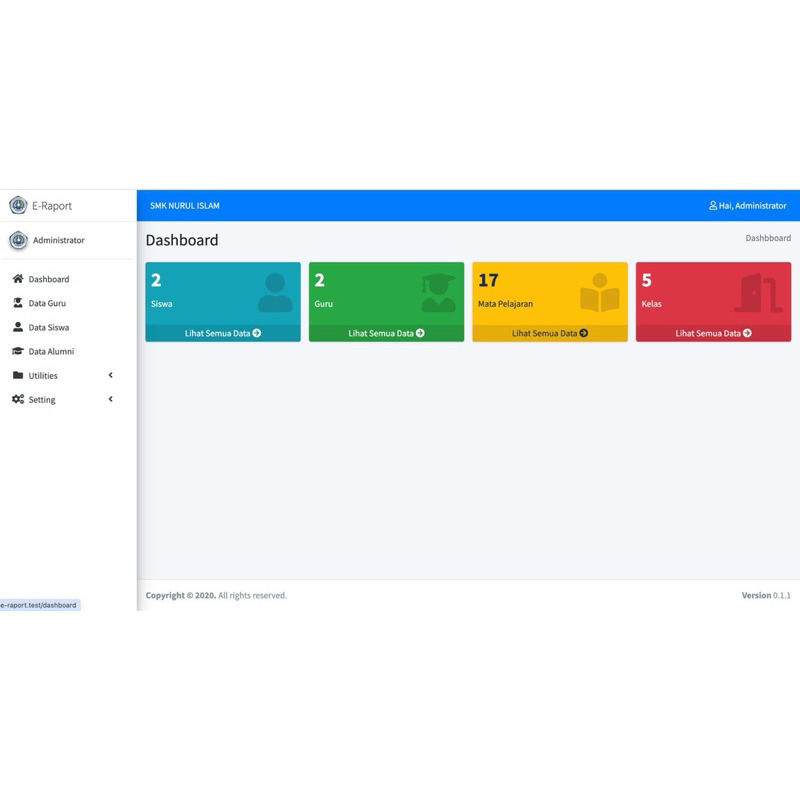800x800 pixels.
Task: Click the Data Guru teacher icon
Action: pos(18,303)
